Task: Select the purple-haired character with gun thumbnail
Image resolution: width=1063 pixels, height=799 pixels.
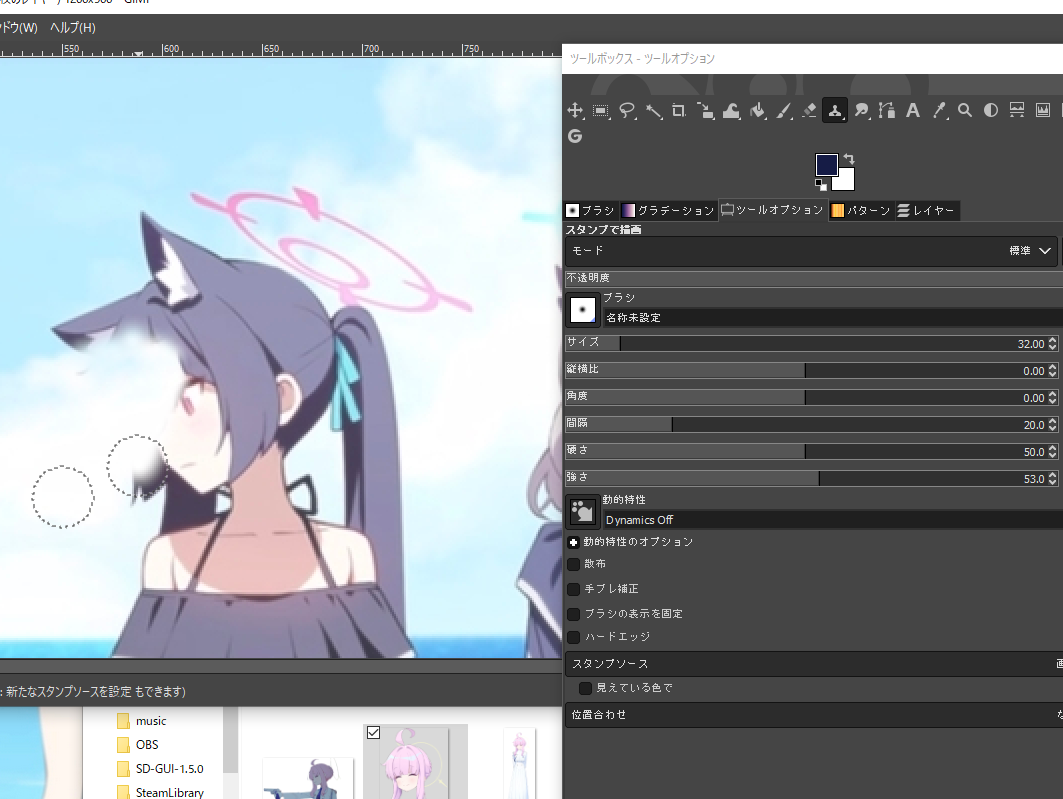Action: coord(308,778)
